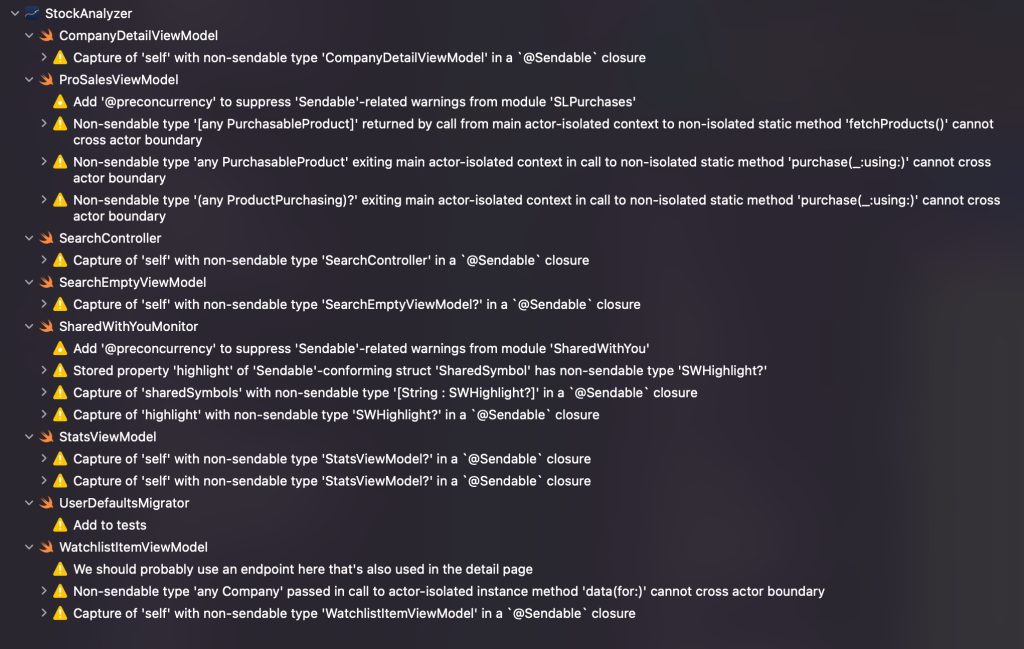The image size is (1024, 649).
Task: Click the Swift icon beside SharedWithYouMonitor
Action: [46, 326]
